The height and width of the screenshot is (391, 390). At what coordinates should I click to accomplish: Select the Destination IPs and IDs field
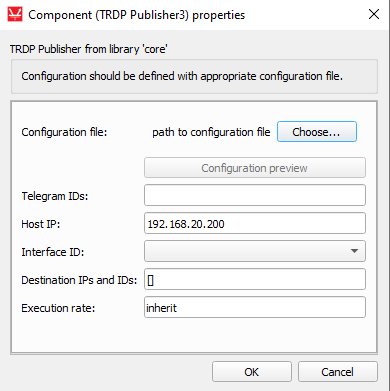point(255,279)
